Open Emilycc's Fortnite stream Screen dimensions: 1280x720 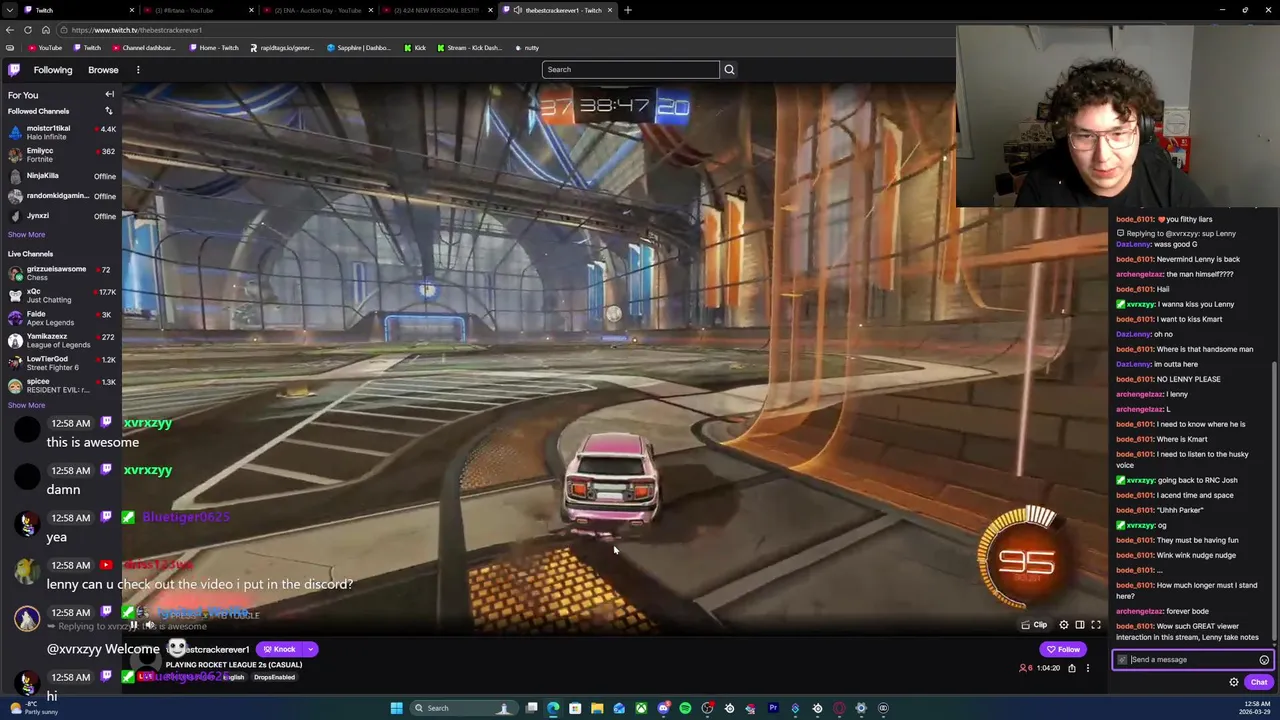(x=60, y=154)
